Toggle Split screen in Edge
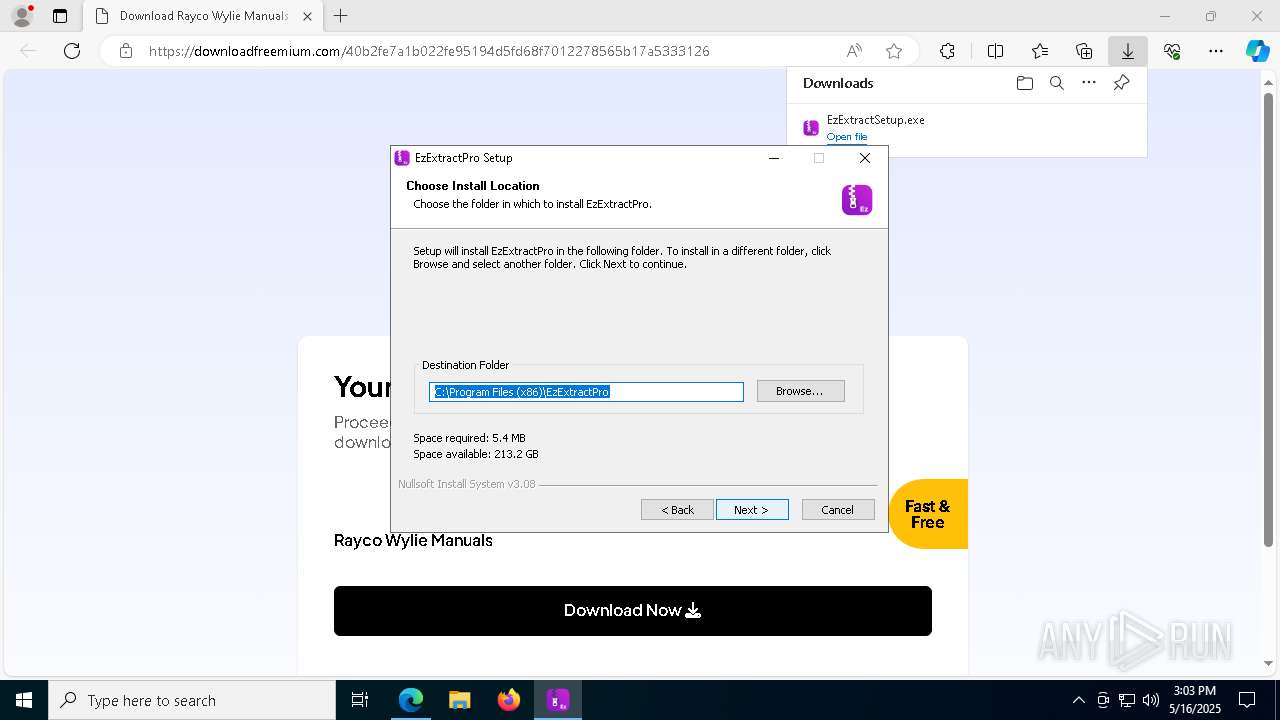 pyautogui.click(x=995, y=51)
